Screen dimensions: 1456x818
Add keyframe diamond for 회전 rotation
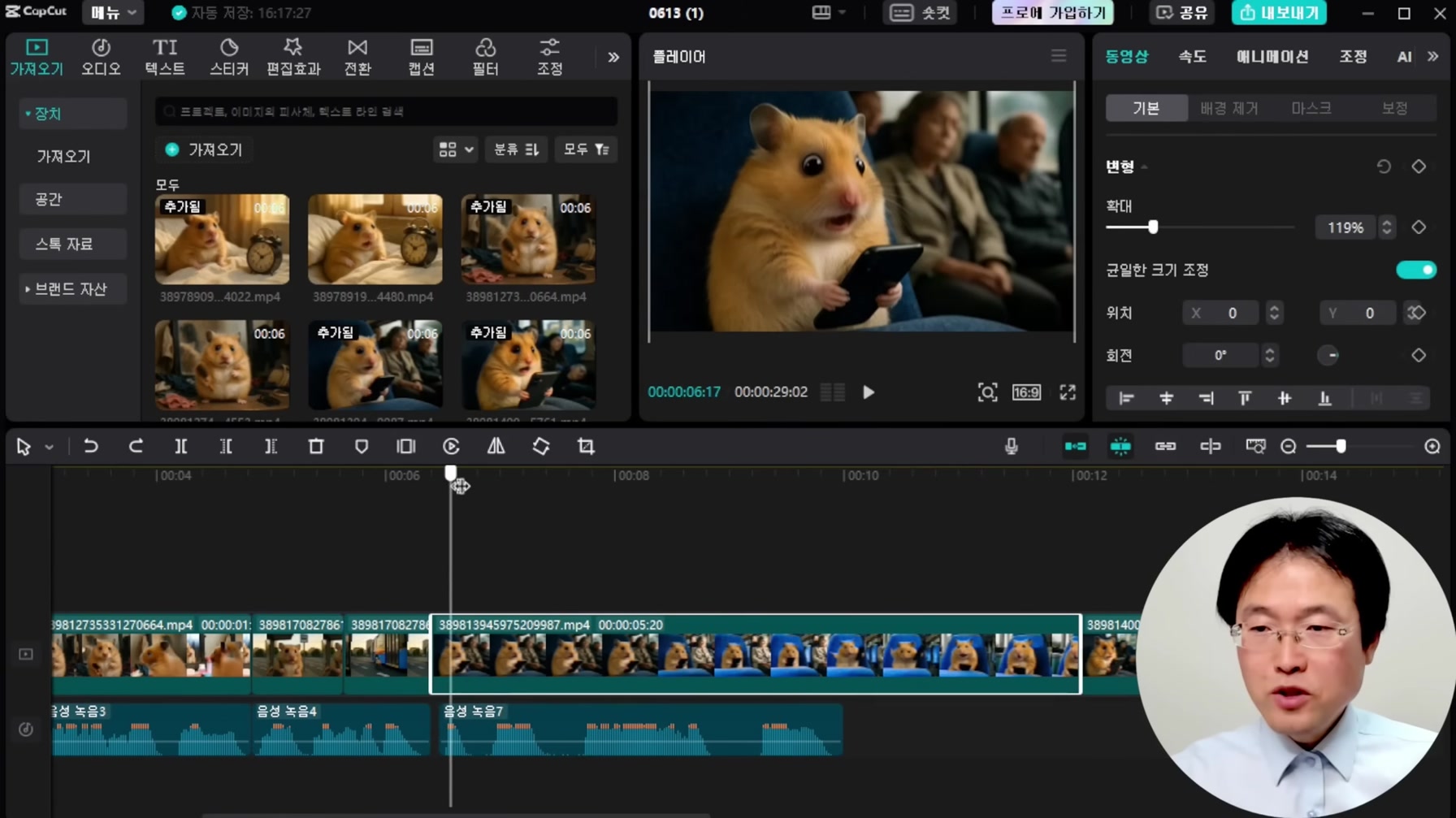pos(1419,355)
